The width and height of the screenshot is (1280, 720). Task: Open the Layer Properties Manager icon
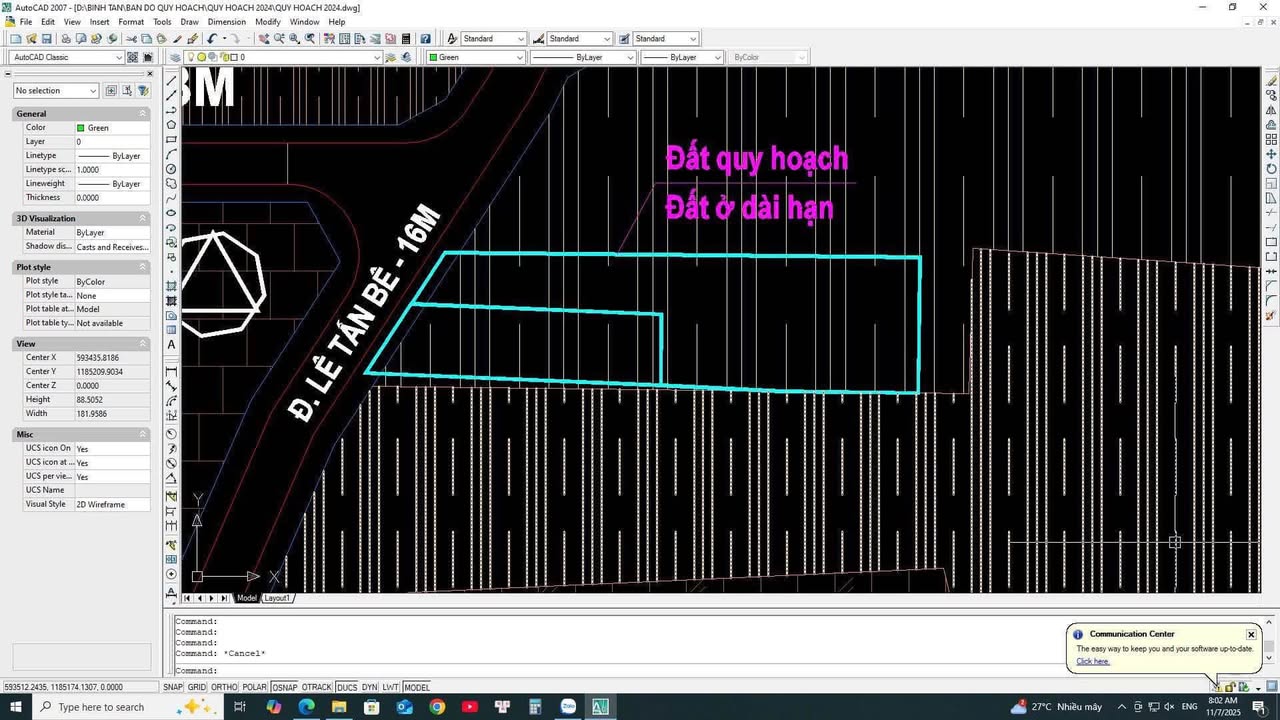pos(176,57)
